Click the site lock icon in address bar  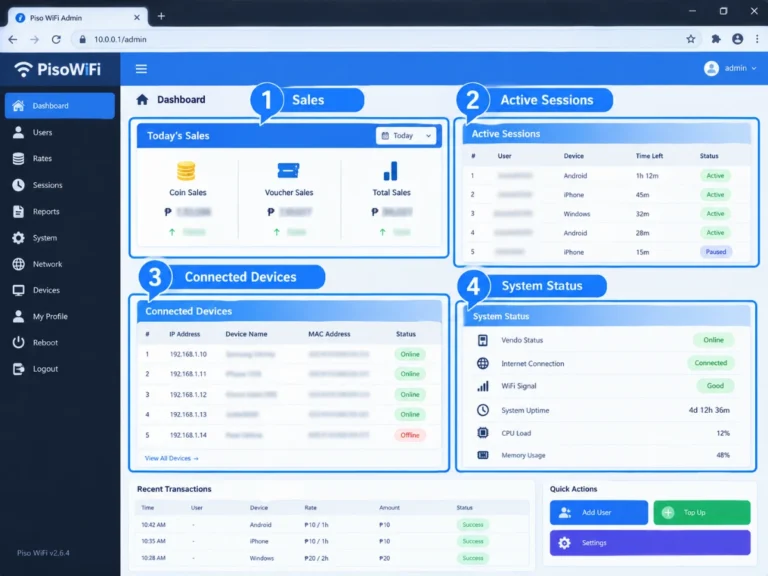coord(82,39)
